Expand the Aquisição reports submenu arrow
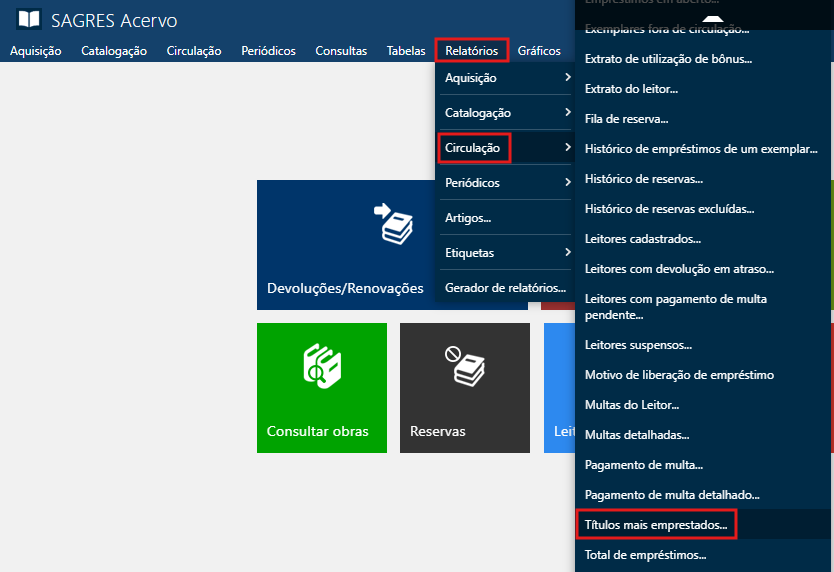This screenshot has height=572, width=834. point(567,78)
